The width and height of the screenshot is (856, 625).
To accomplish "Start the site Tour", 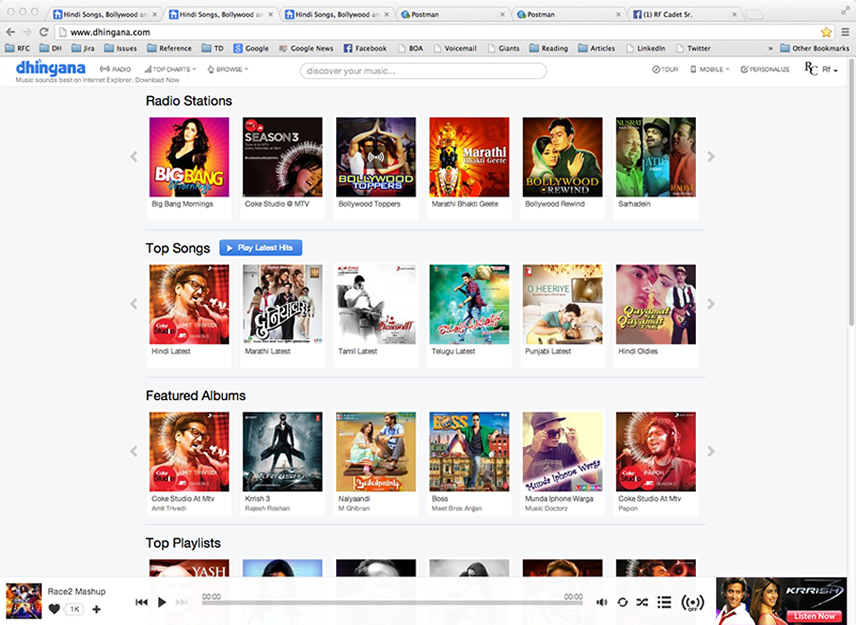I will click(x=665, y=69).
